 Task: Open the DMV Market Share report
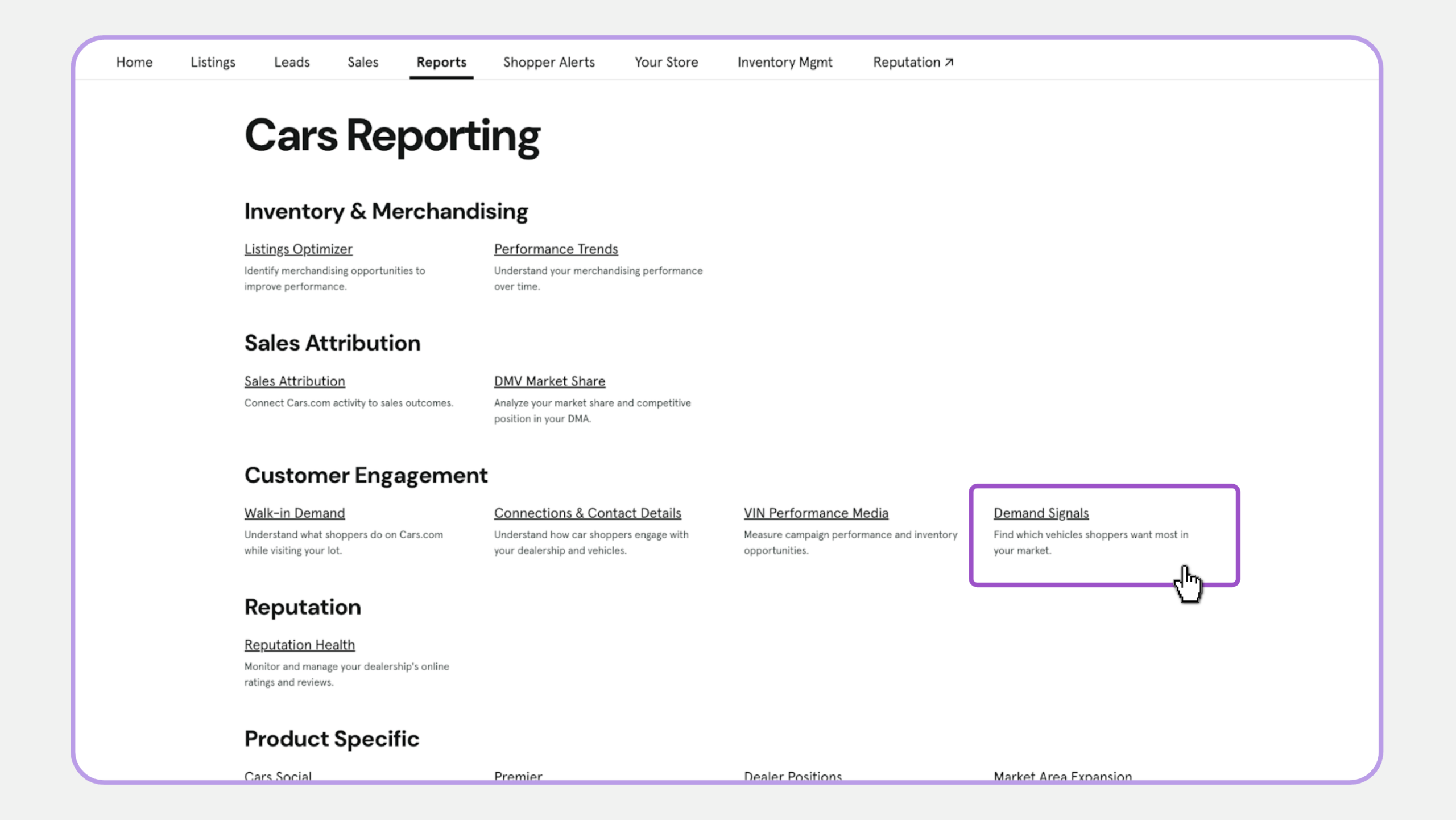click(549, 381)
